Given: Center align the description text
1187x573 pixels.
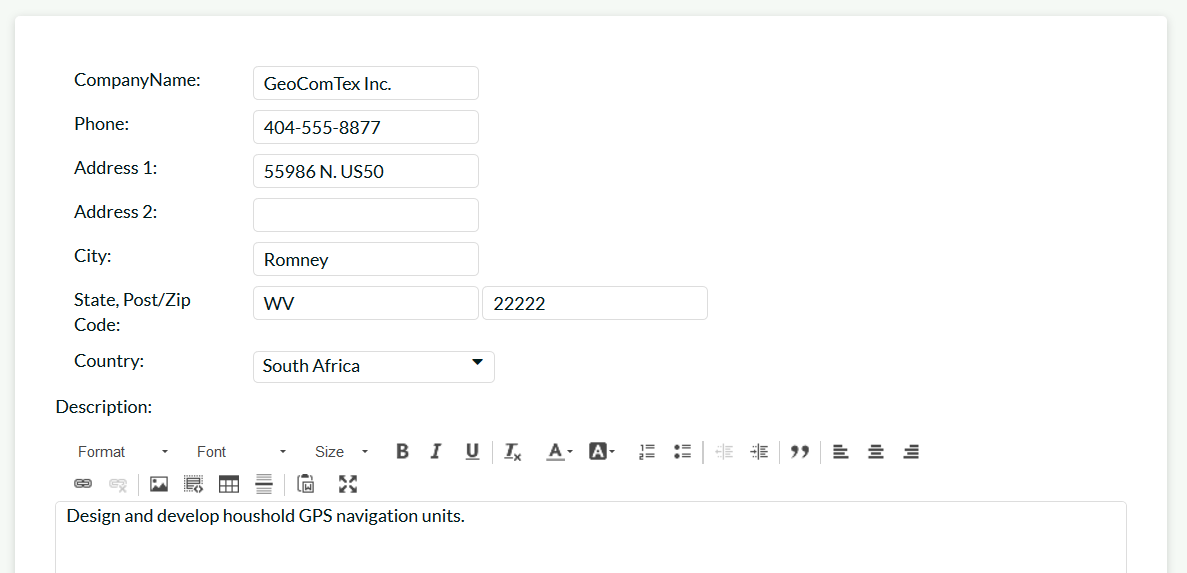Looking at the screenshot, I should [x=876, y=452].
